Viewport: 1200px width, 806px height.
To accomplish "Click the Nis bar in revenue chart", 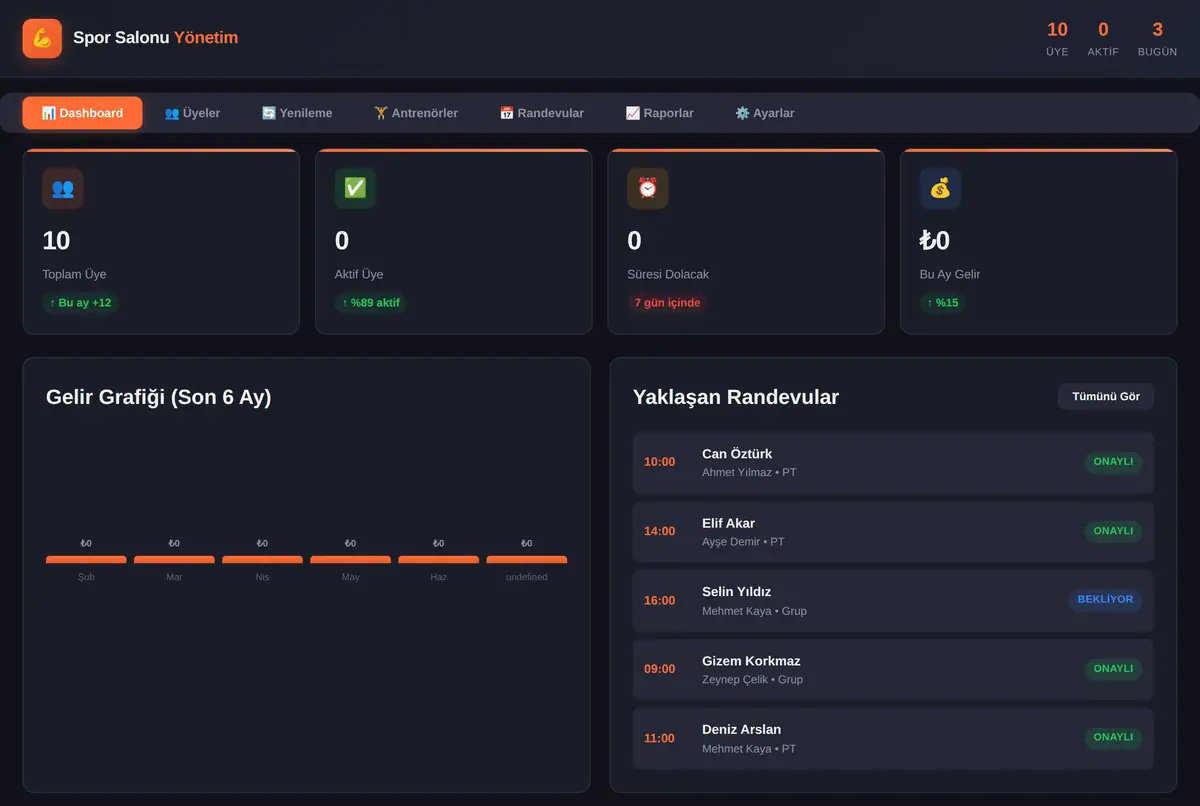I will (x=262, y=560).
